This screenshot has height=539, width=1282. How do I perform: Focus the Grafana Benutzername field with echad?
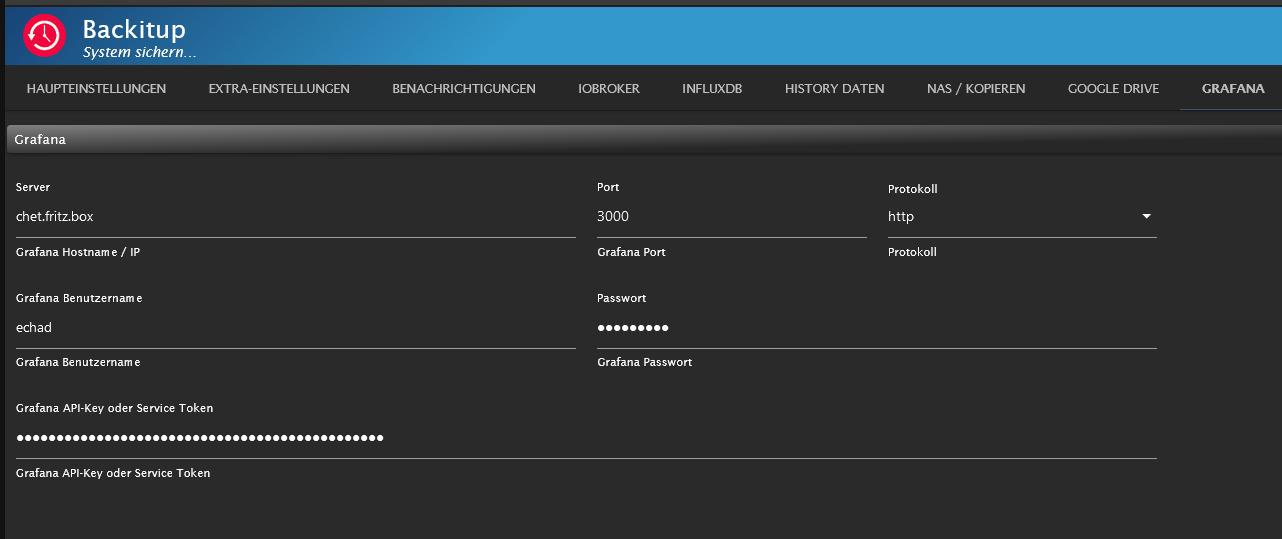[x=296, y=327]
